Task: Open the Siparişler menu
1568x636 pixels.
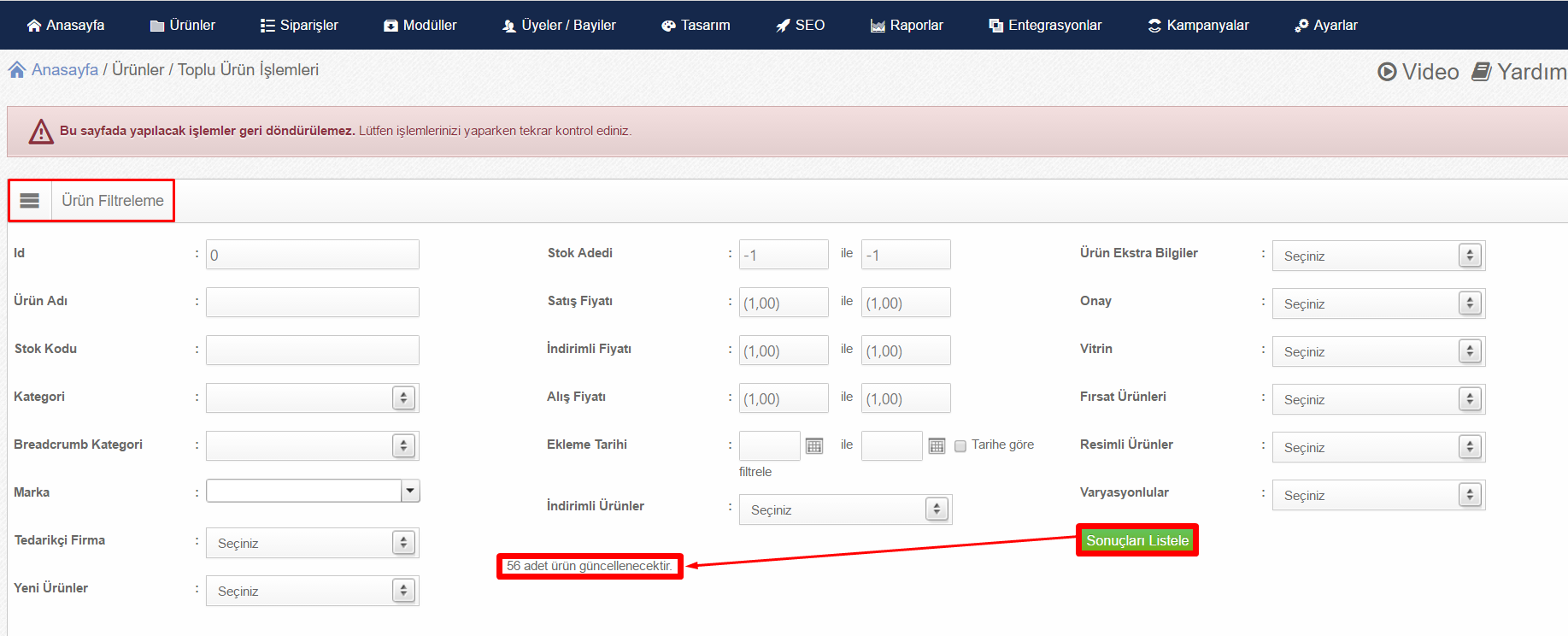Action: click(299, 26)
